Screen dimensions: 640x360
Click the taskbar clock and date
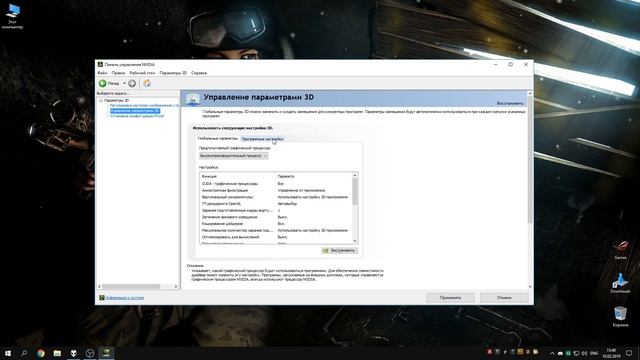(x=611, y=353)
